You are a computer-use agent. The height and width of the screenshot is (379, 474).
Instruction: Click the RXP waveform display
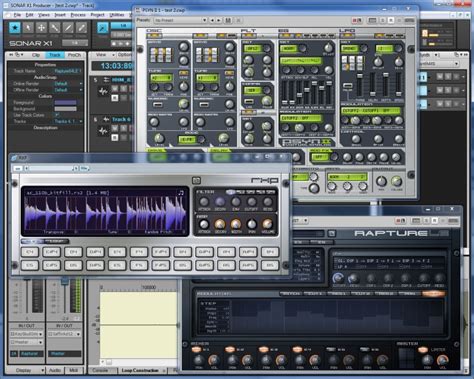pos(105,212)
